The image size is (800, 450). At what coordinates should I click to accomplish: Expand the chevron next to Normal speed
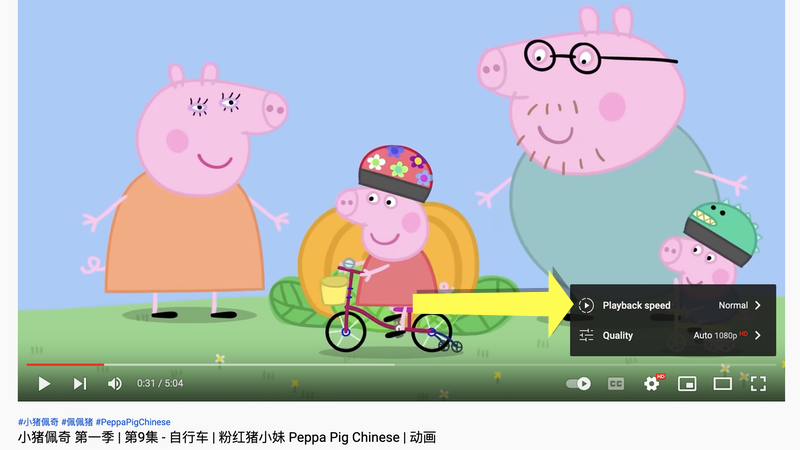pos(758,305)
